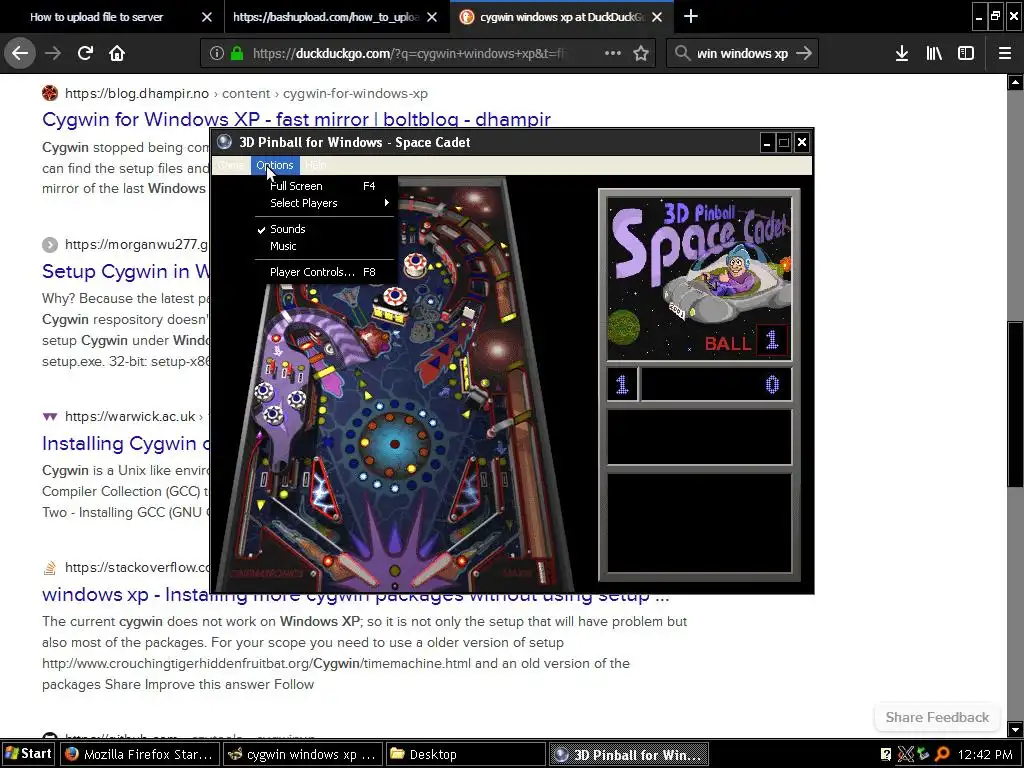Click the crossed-out tray icon
The width and height of the screenshot is (1024, 768).
coord(905,754)
